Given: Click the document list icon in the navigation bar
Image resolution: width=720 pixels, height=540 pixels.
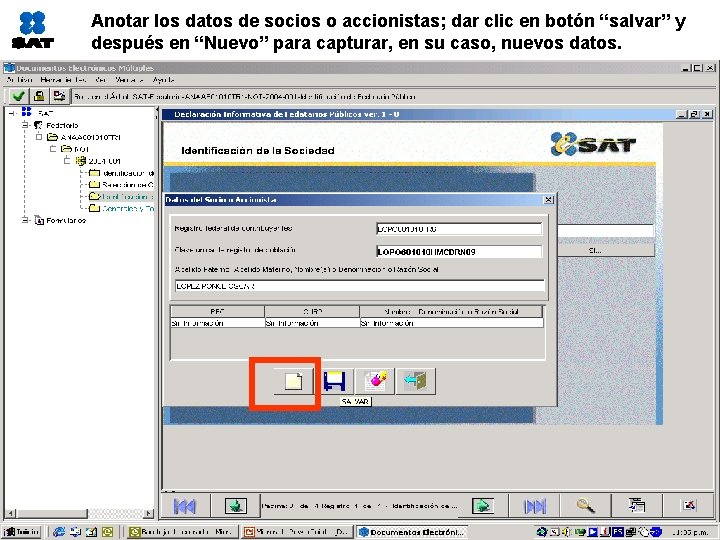Looking at the screenshot, I should [x=637, y=506].
